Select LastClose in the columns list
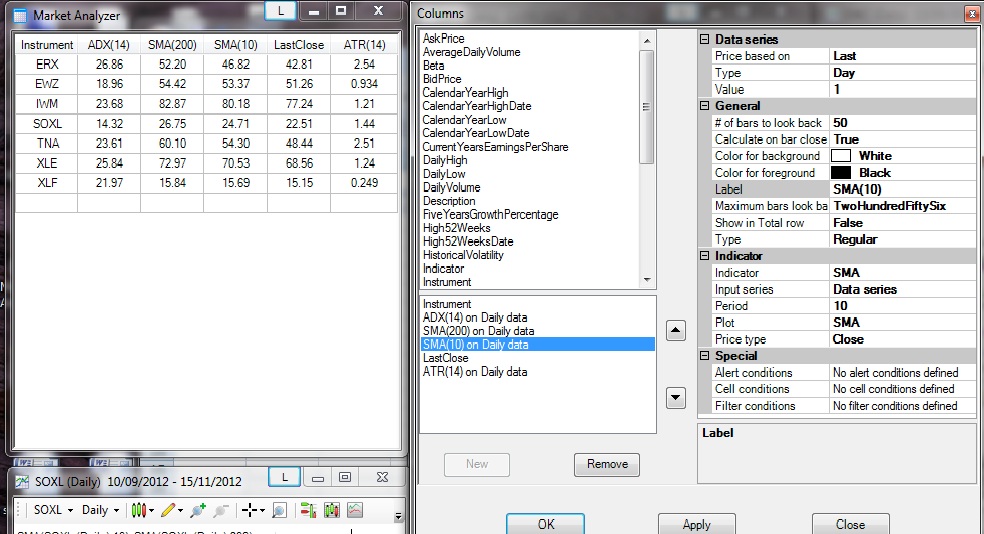 pos(446,358)
